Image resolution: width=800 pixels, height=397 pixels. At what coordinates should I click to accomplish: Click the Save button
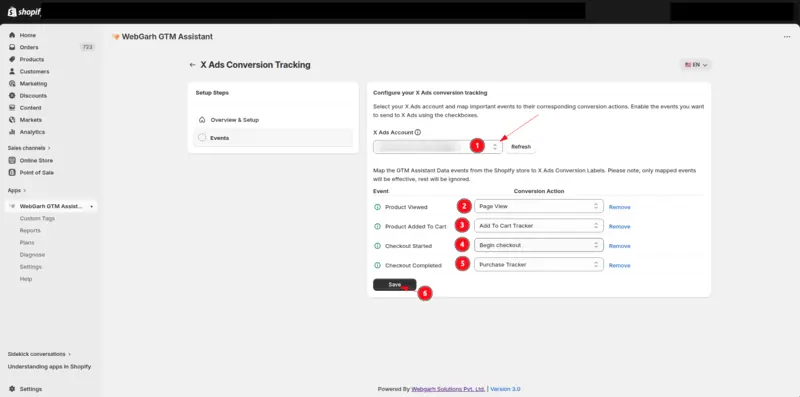pyautogui.click(x=394, y=285)
